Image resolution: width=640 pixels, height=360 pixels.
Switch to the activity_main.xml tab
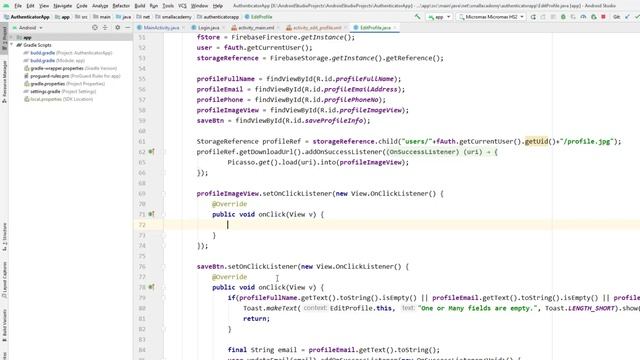point(256,28)
